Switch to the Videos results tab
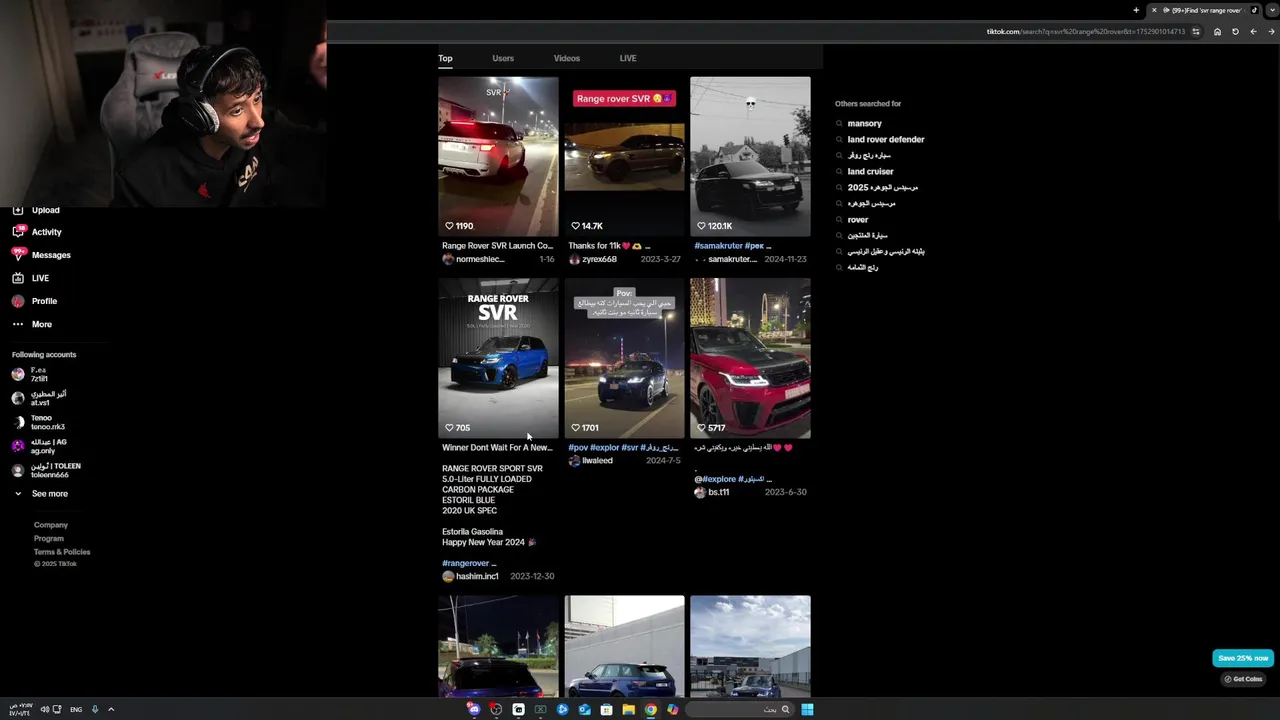 pos(566,58)
